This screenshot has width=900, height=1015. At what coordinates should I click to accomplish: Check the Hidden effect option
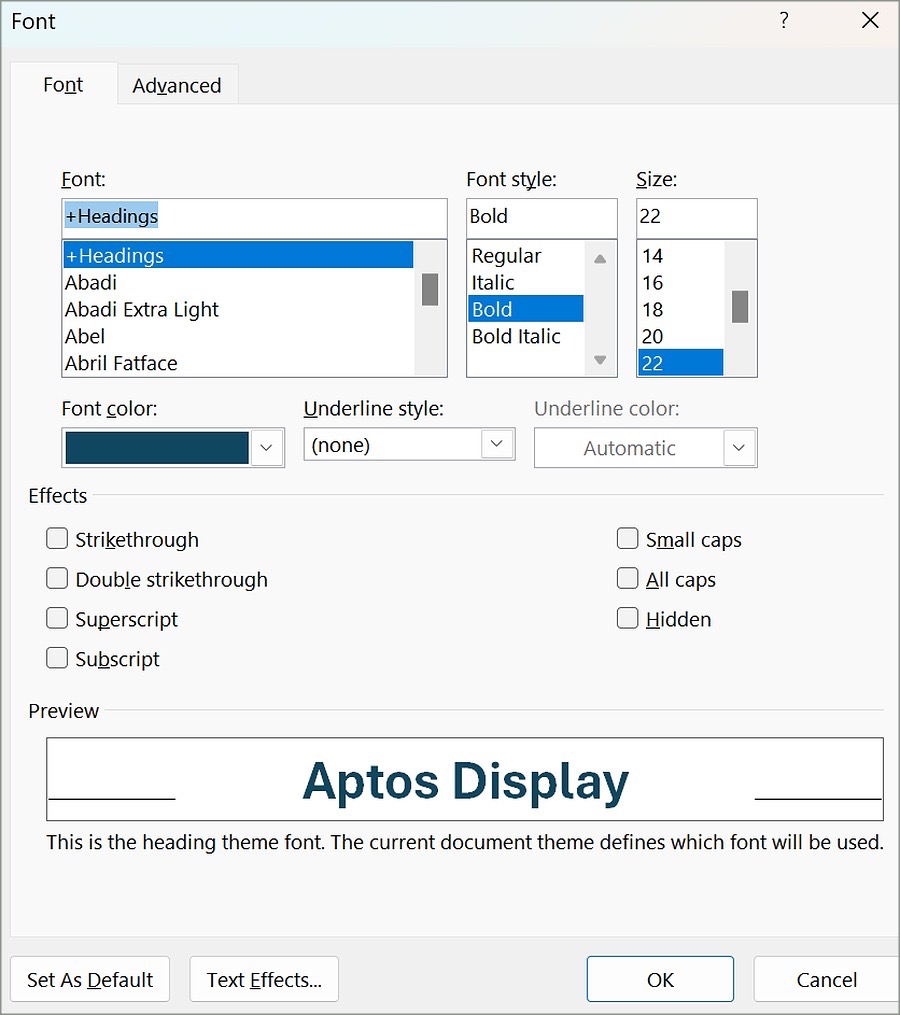[x=628, y=619]
